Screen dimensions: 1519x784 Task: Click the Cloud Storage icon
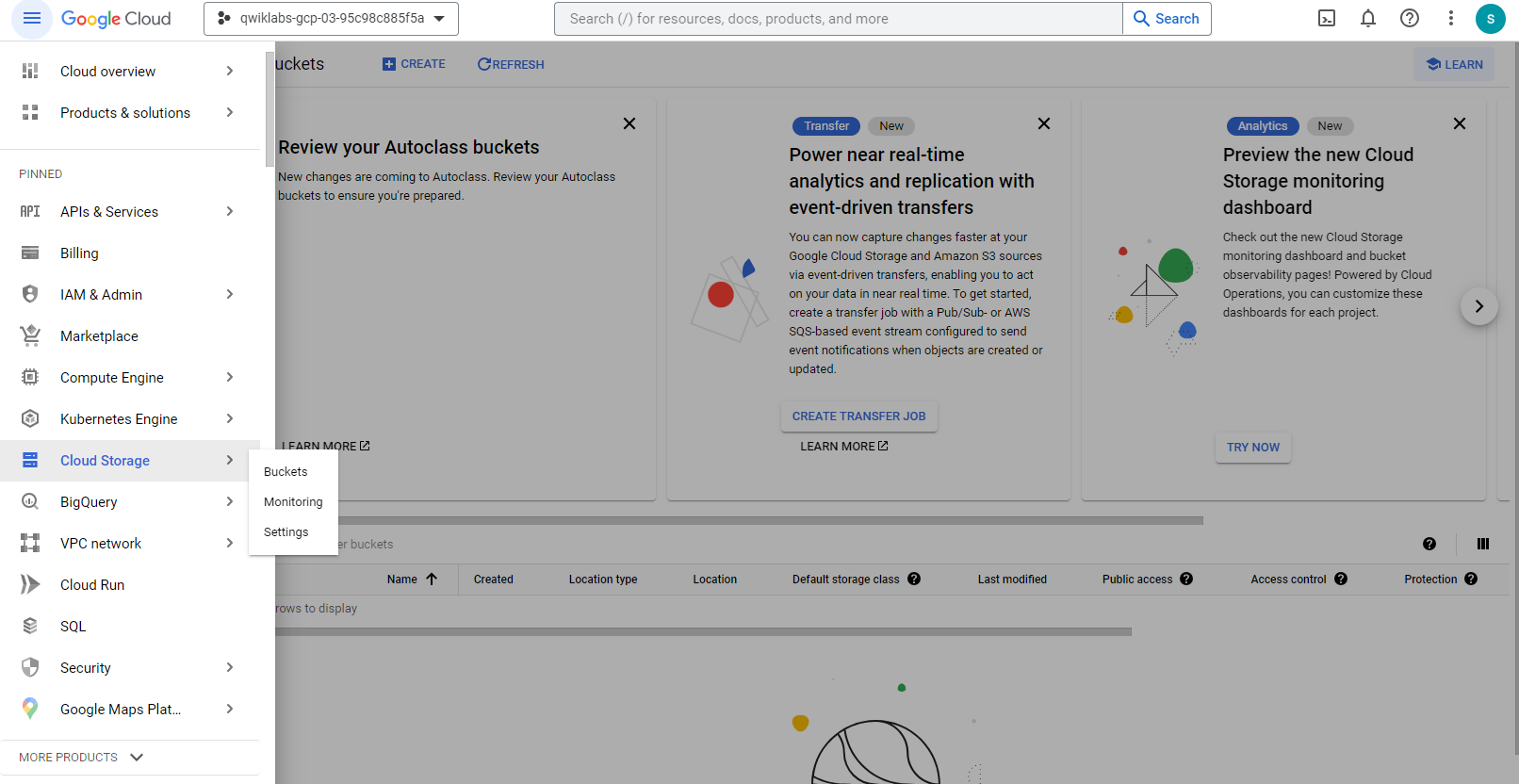coord(30,460)
